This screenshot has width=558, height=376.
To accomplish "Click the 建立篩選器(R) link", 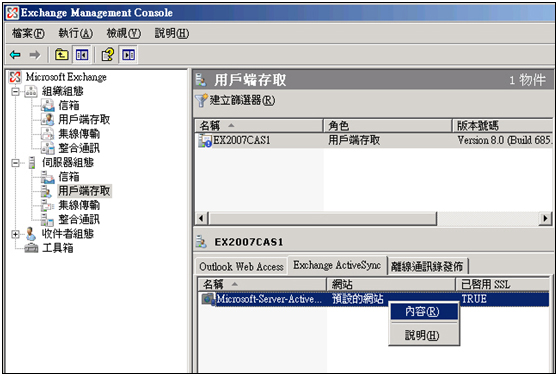I will 242,100.
